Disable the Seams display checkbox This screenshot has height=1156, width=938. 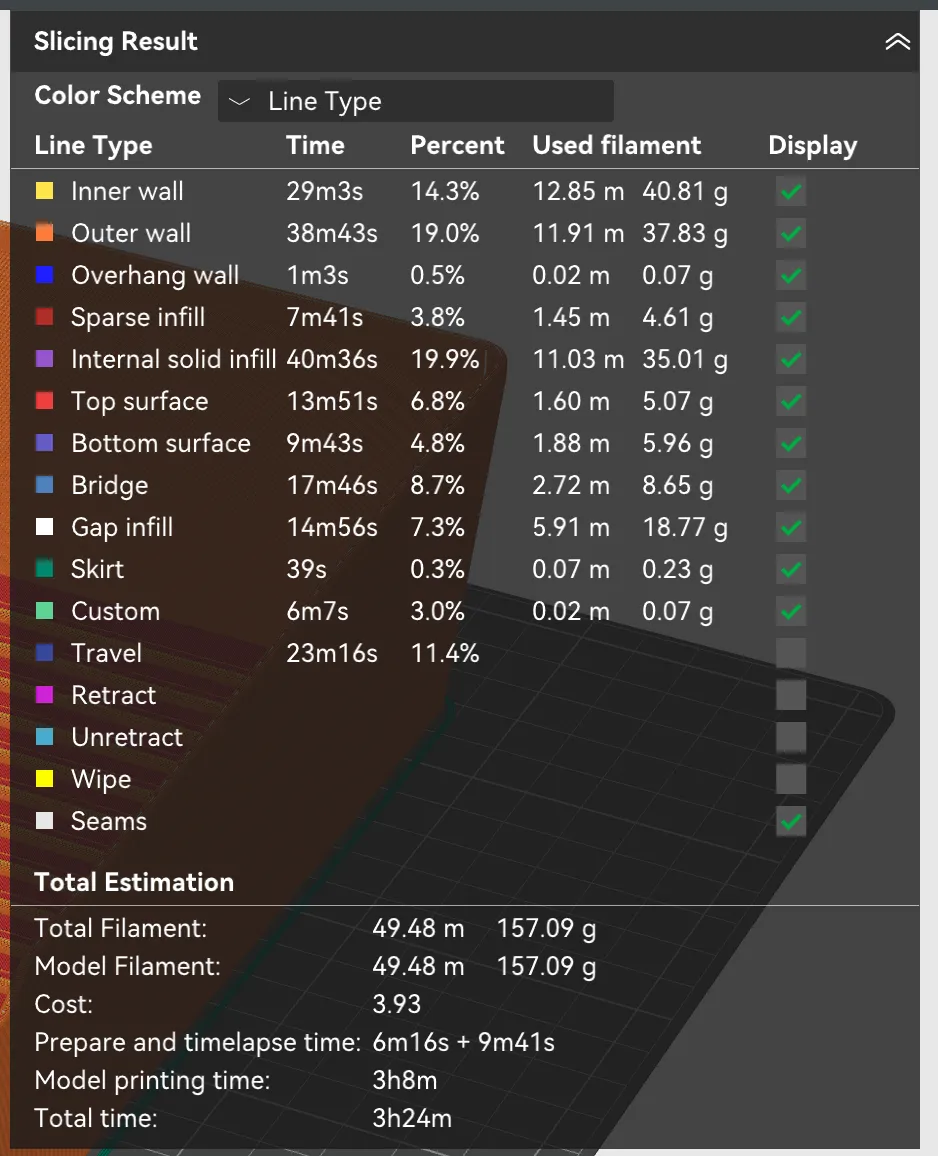791,821
